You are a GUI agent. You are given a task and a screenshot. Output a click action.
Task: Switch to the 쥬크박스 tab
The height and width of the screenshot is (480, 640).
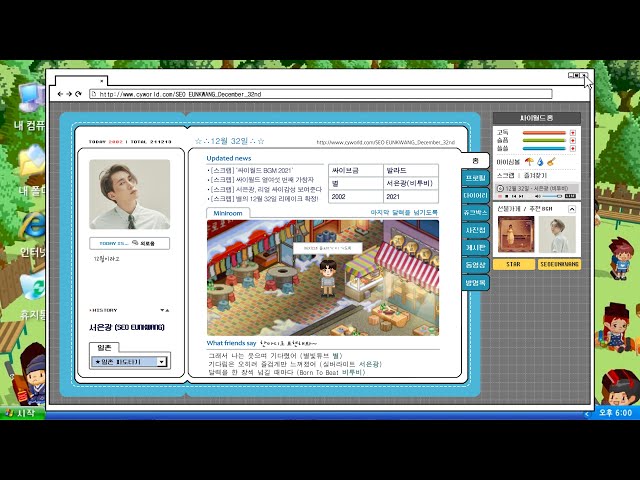coord(476,213)
